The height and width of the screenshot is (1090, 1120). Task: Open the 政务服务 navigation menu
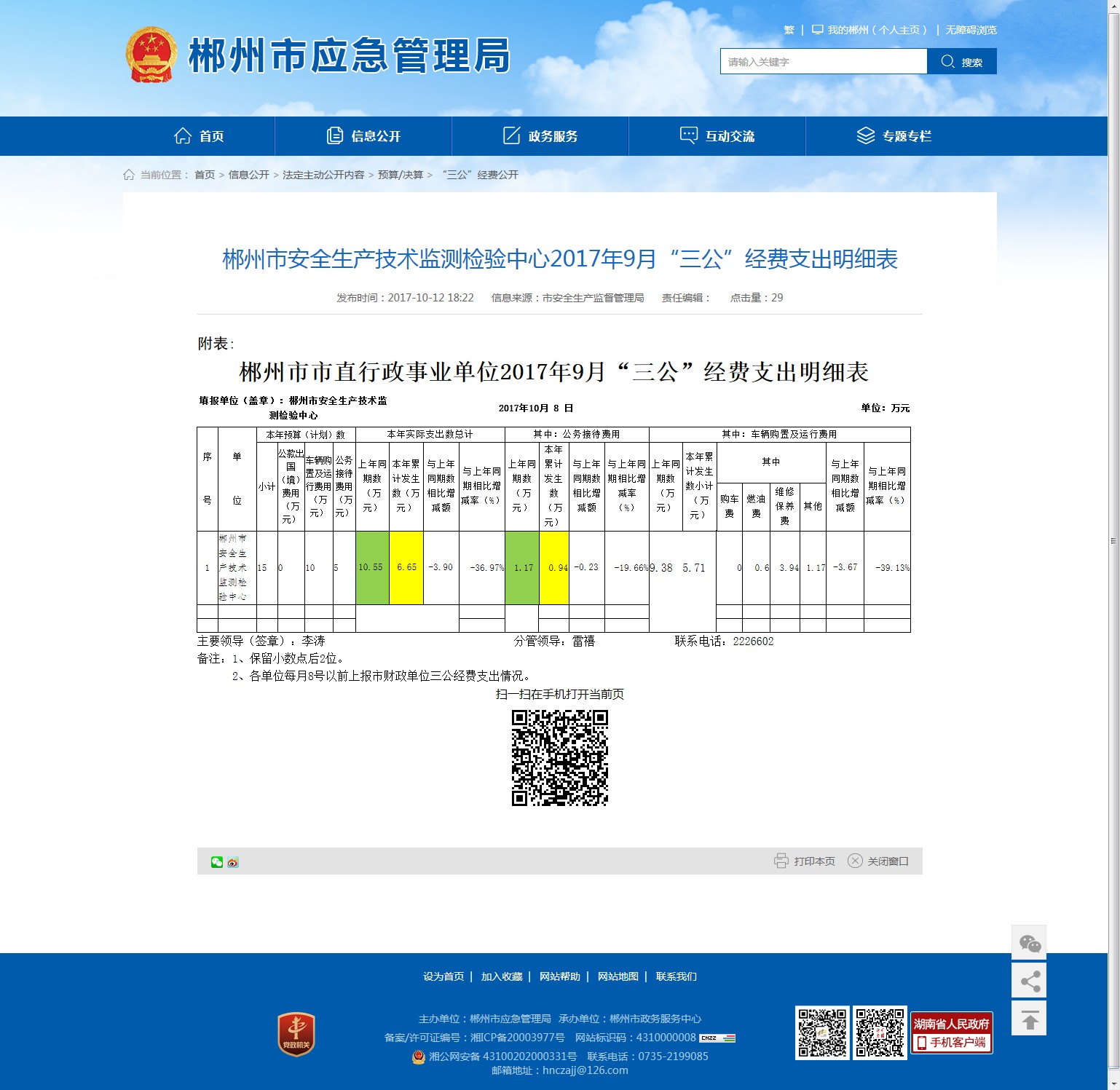click(x=540, y=136)
